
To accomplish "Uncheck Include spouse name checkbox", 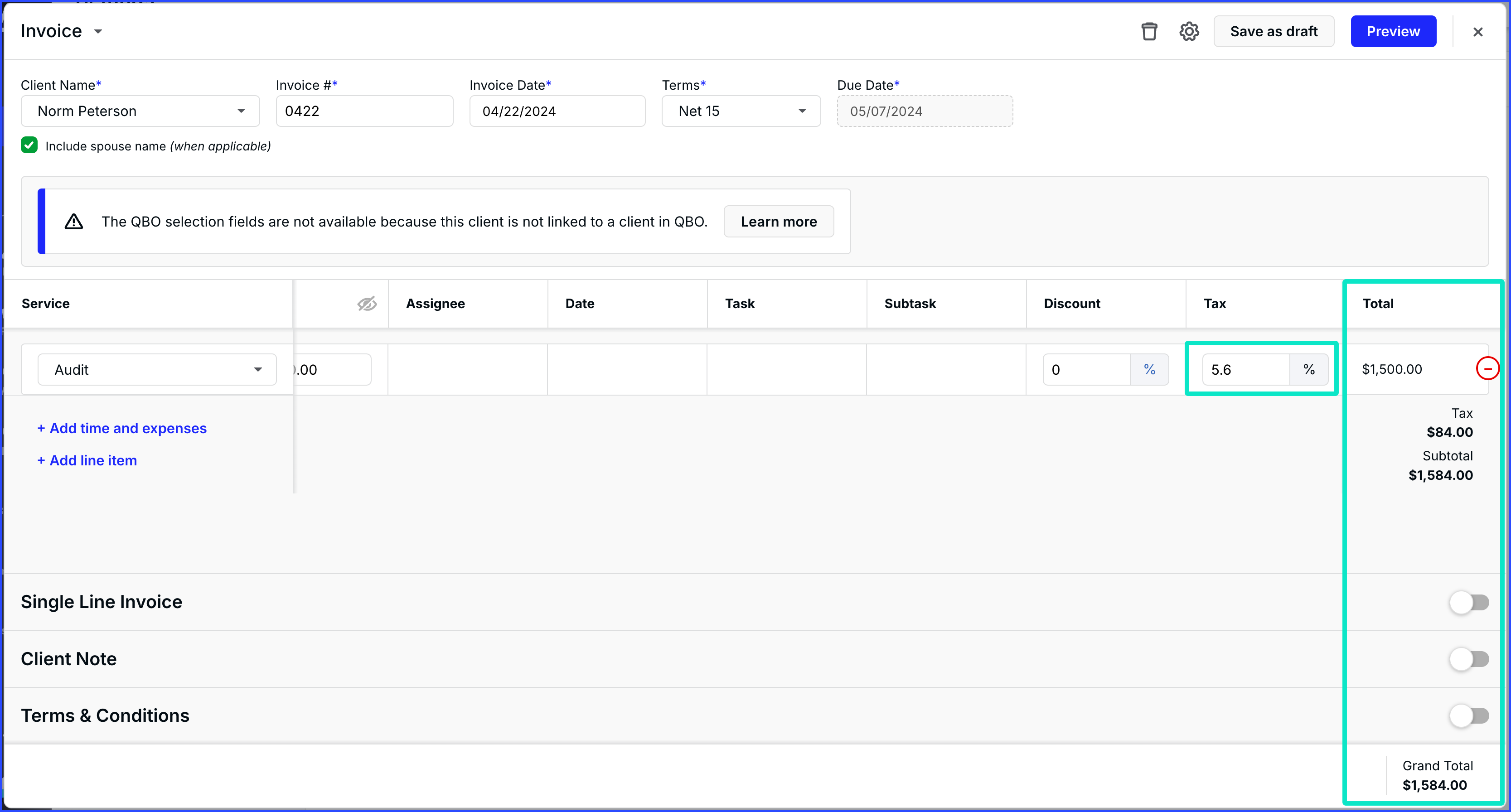I will [29, 145].
